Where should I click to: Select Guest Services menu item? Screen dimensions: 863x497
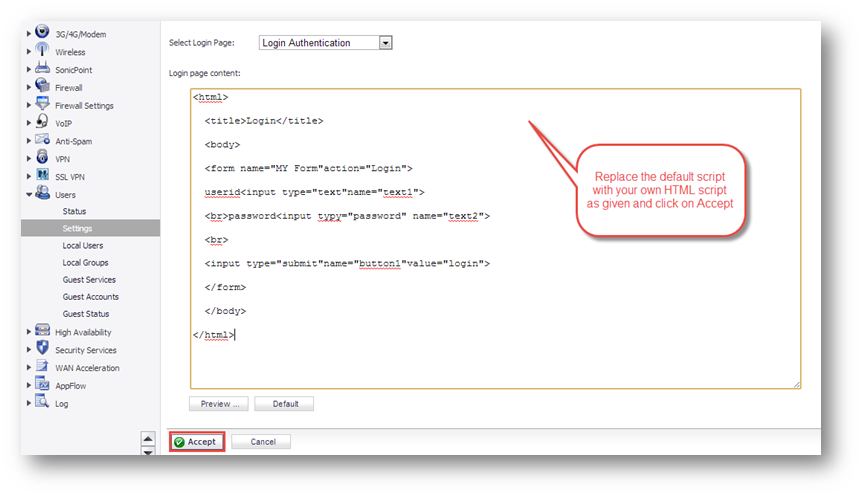pyautogui.click(x=89, y=280)
